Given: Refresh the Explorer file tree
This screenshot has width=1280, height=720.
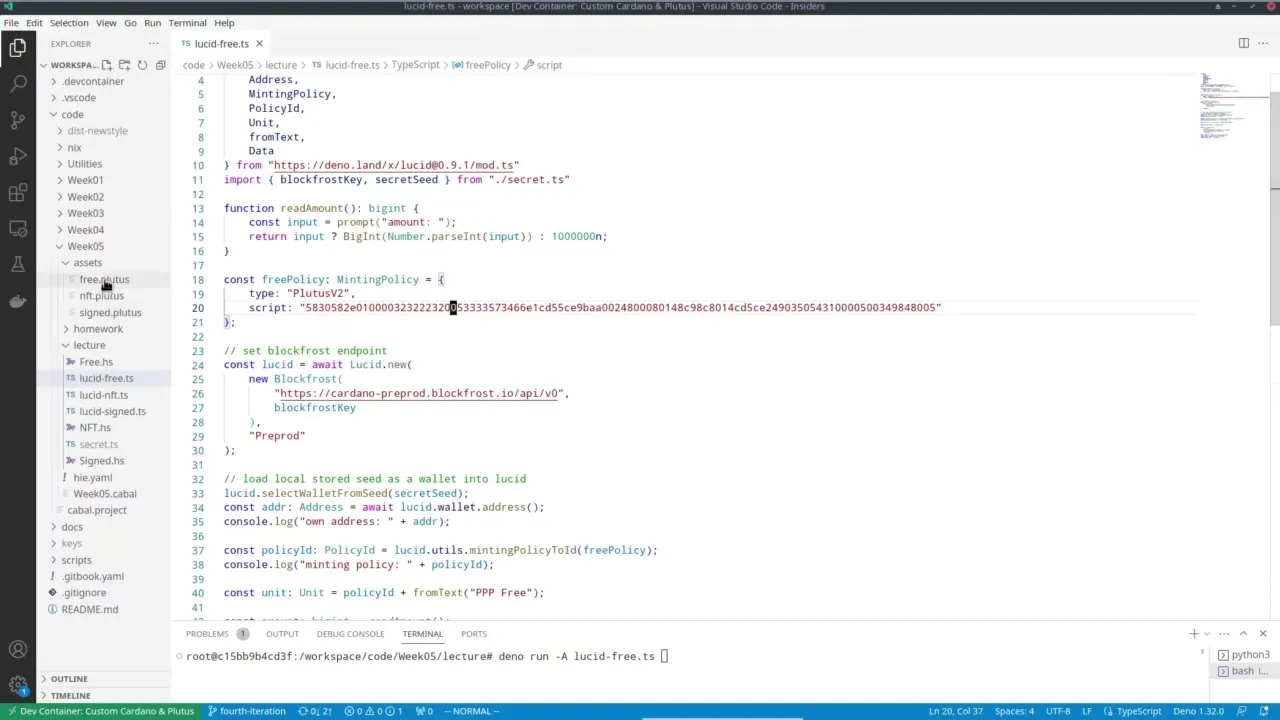Looking at the screenshot, I should (142, 65).
